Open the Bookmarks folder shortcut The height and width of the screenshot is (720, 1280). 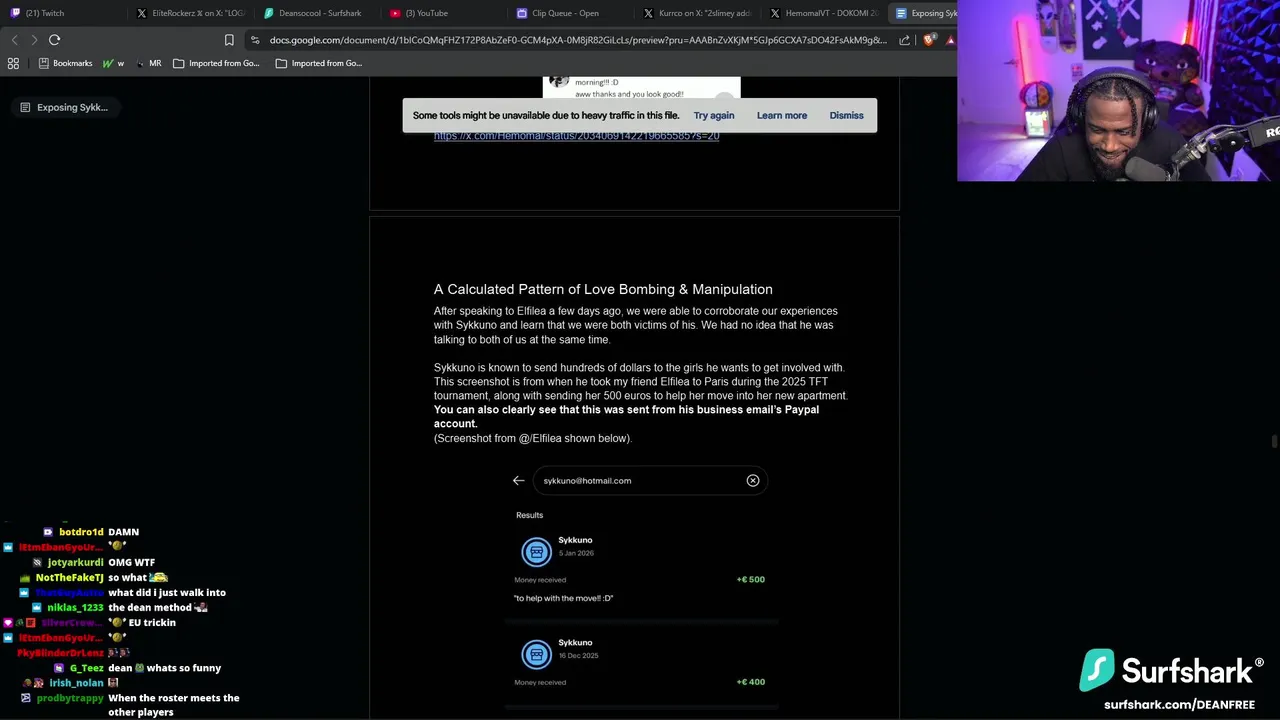pos(65,63)
